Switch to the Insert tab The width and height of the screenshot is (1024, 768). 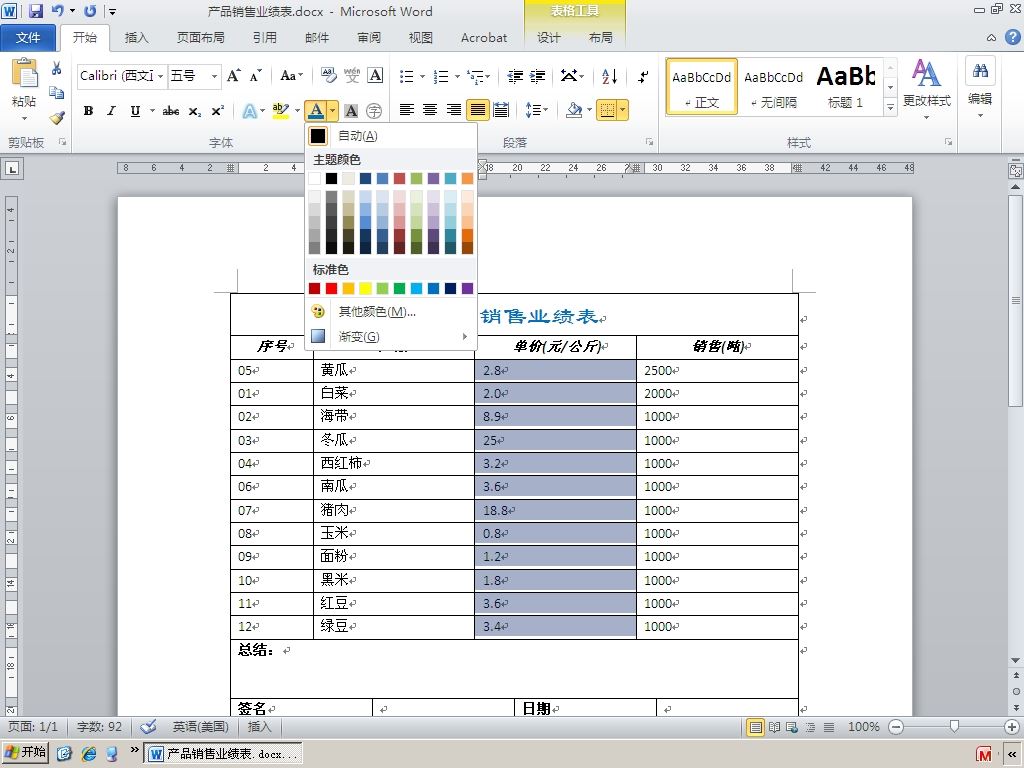[136, 37]
